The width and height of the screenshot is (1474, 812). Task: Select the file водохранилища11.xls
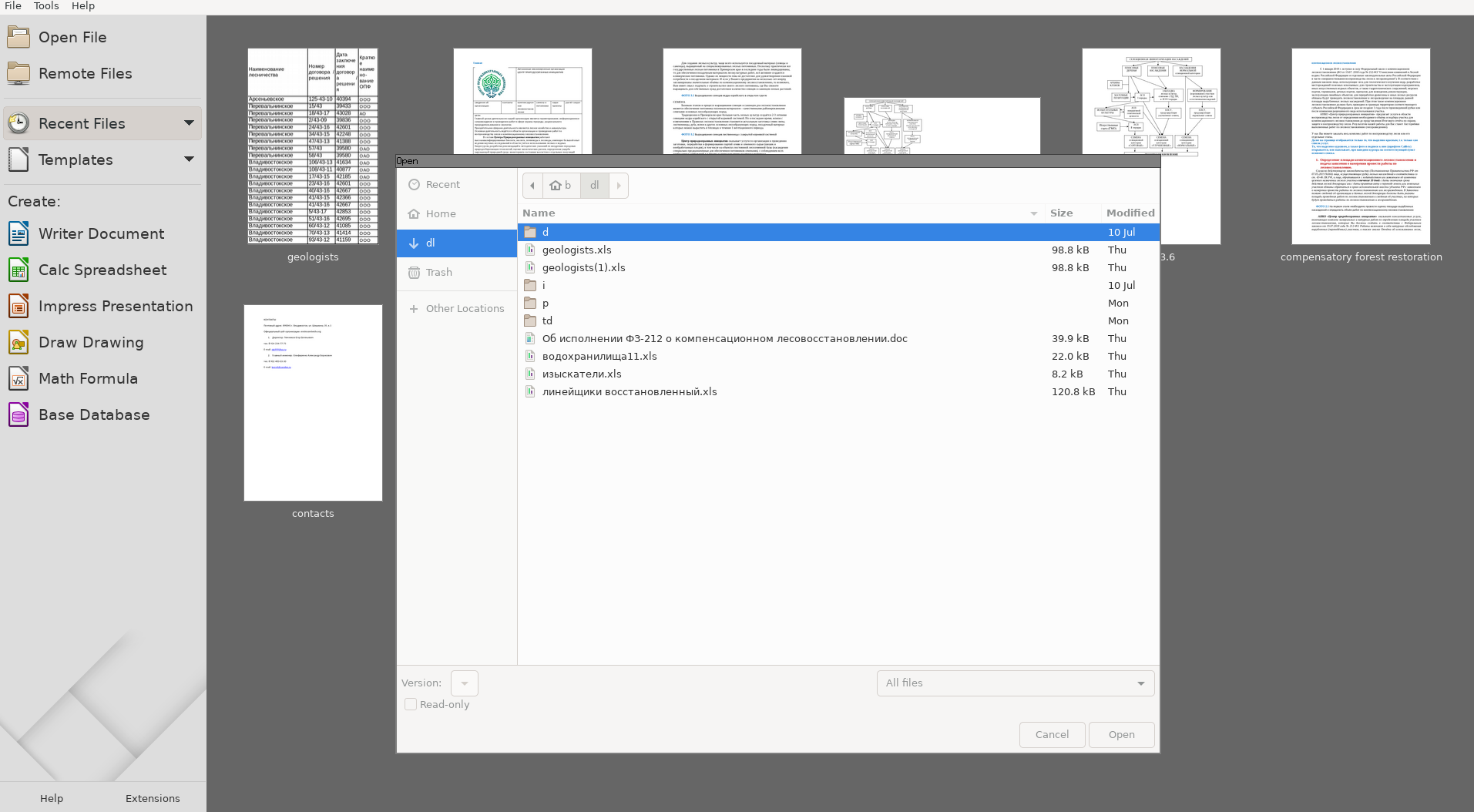tap(838, 356)
